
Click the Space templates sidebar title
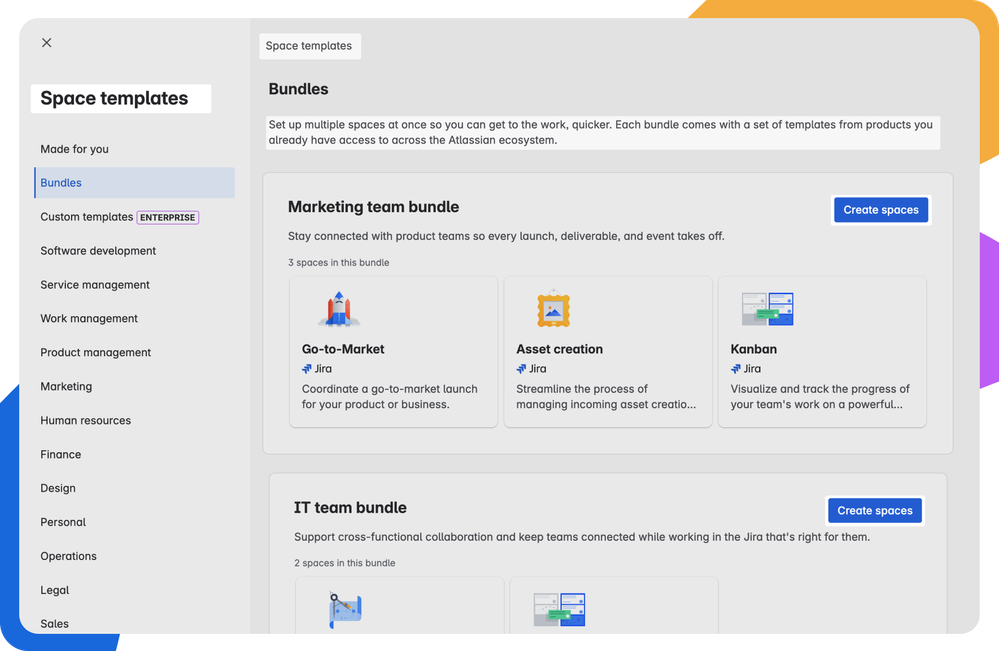[115, 98]
